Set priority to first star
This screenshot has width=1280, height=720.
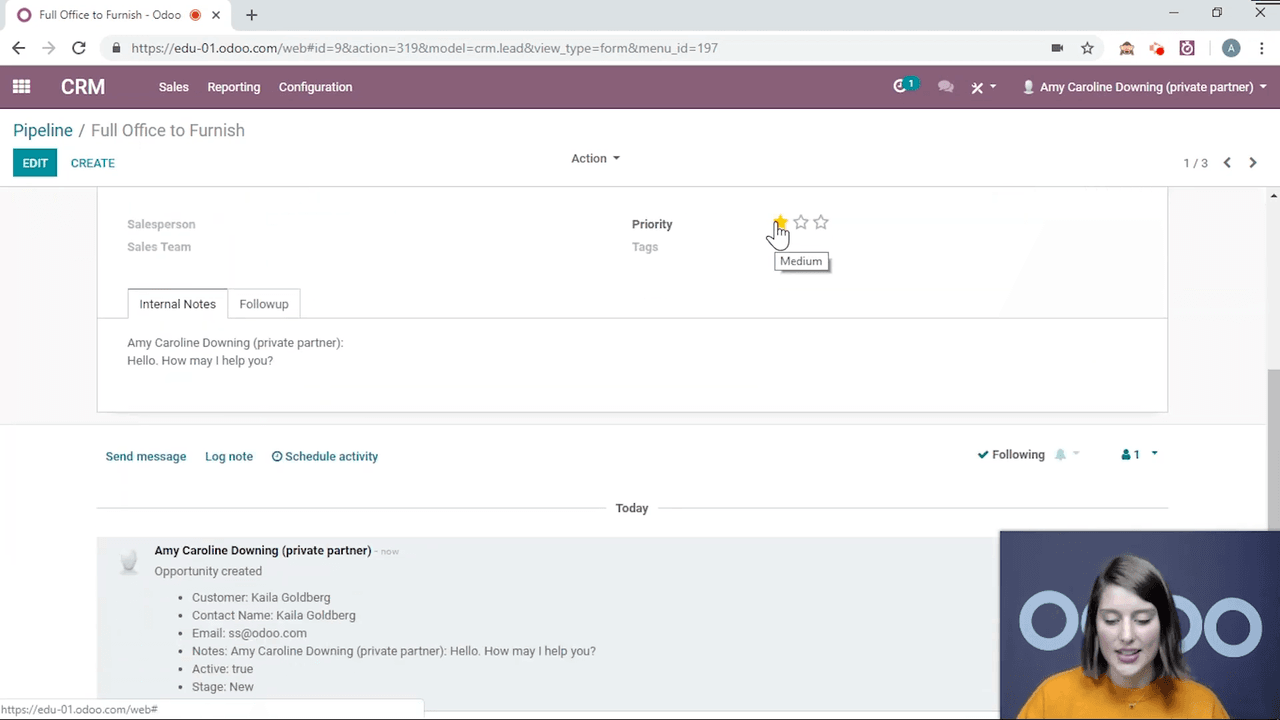(780, 222)
